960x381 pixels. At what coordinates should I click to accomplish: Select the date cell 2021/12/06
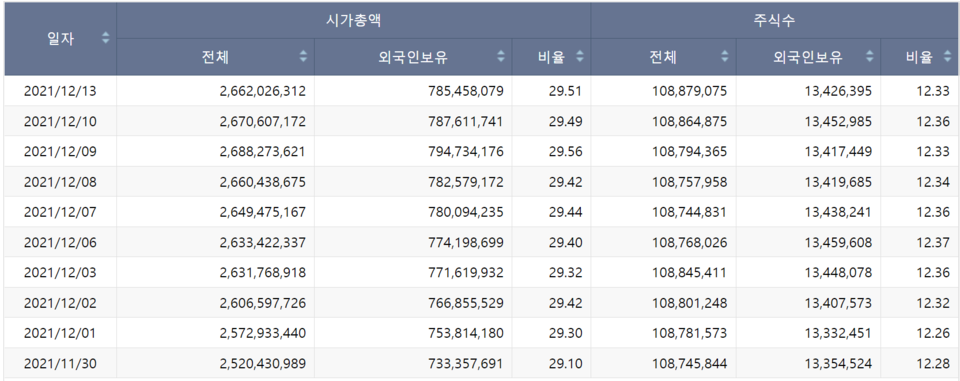(x=60, y=243)
